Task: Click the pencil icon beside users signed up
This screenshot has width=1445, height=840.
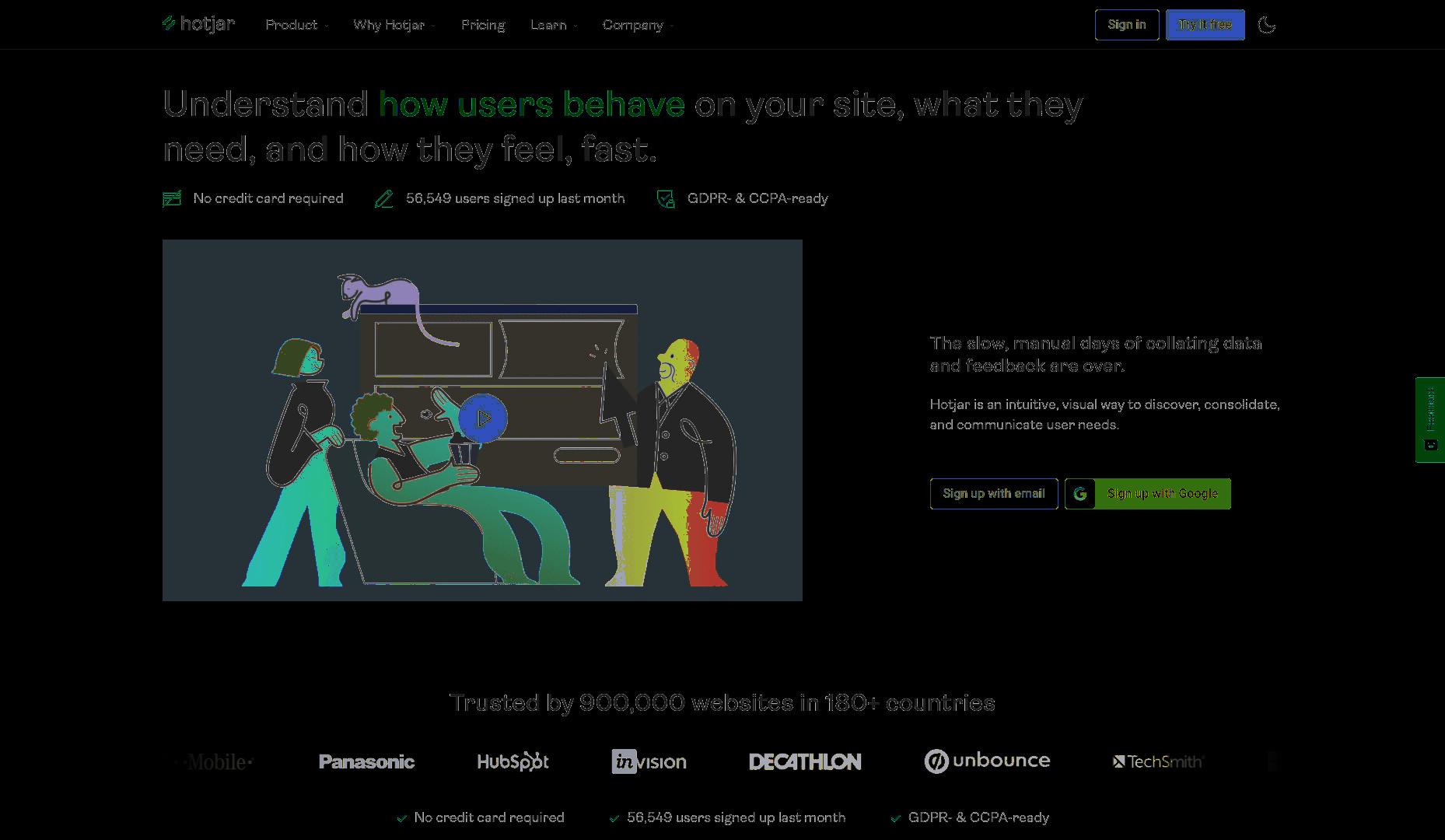Action: 383,199
